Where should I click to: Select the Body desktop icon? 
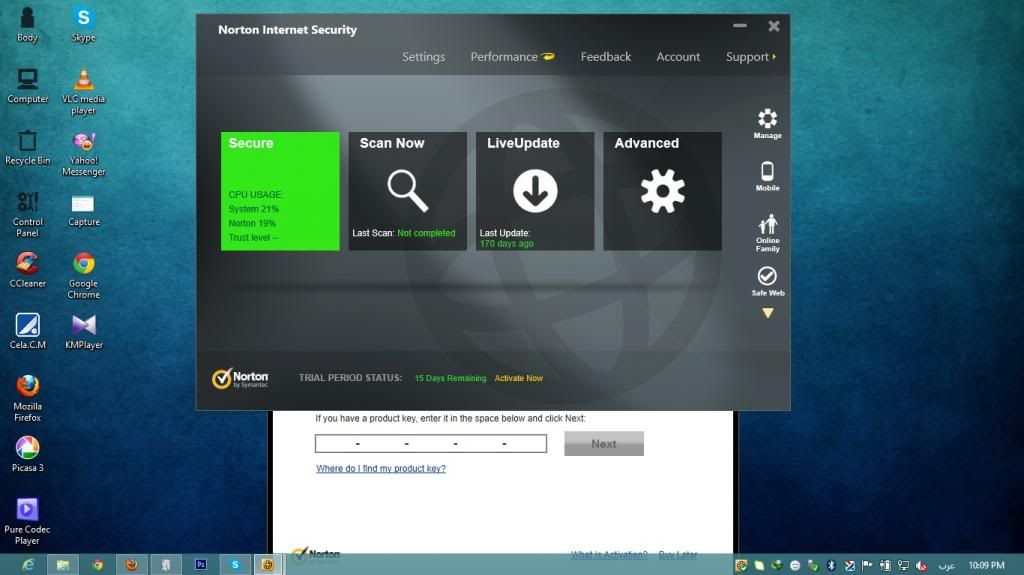pos(27,25)
